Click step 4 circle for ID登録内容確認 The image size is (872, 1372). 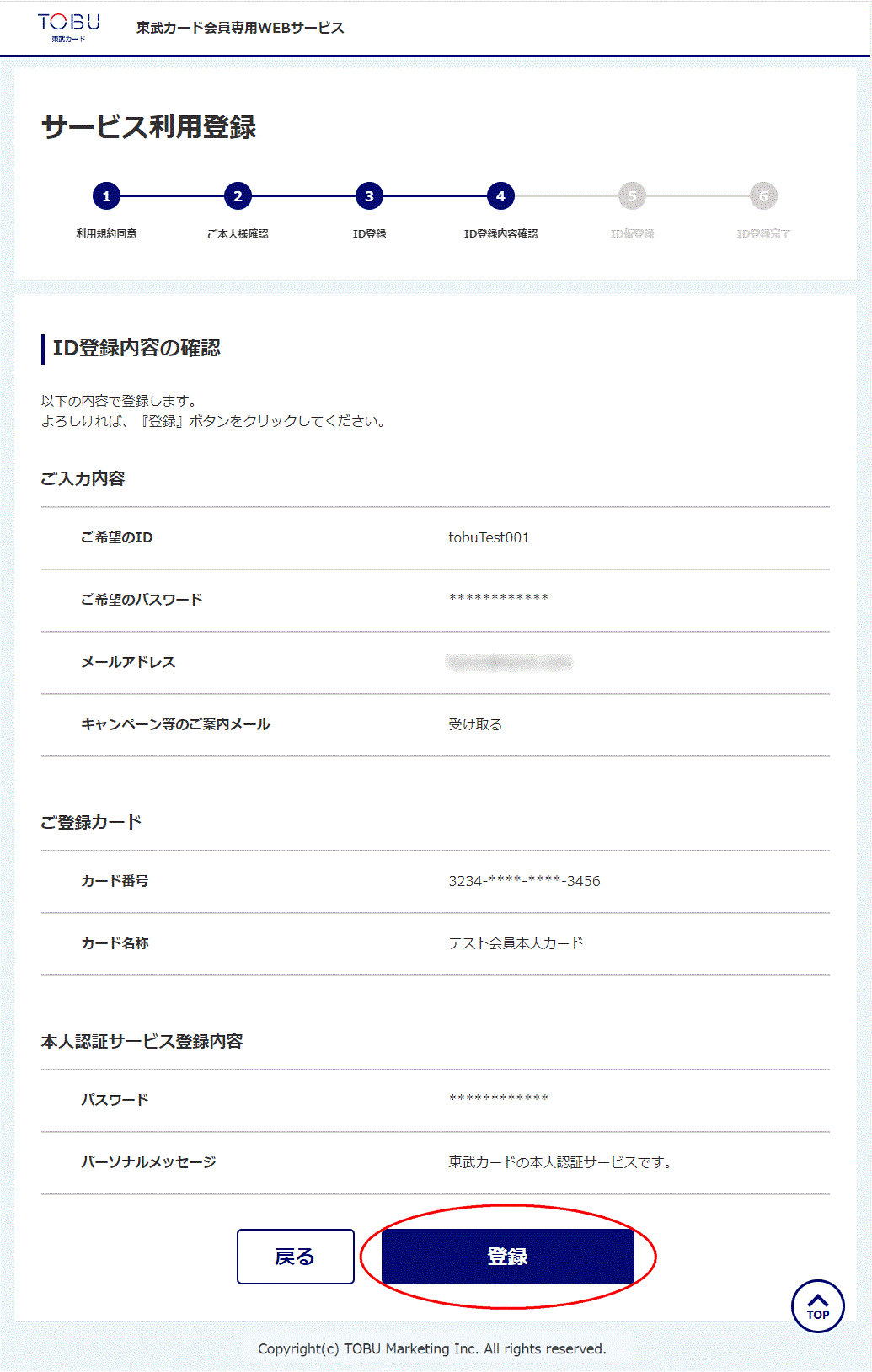click(x=500, y=196)
